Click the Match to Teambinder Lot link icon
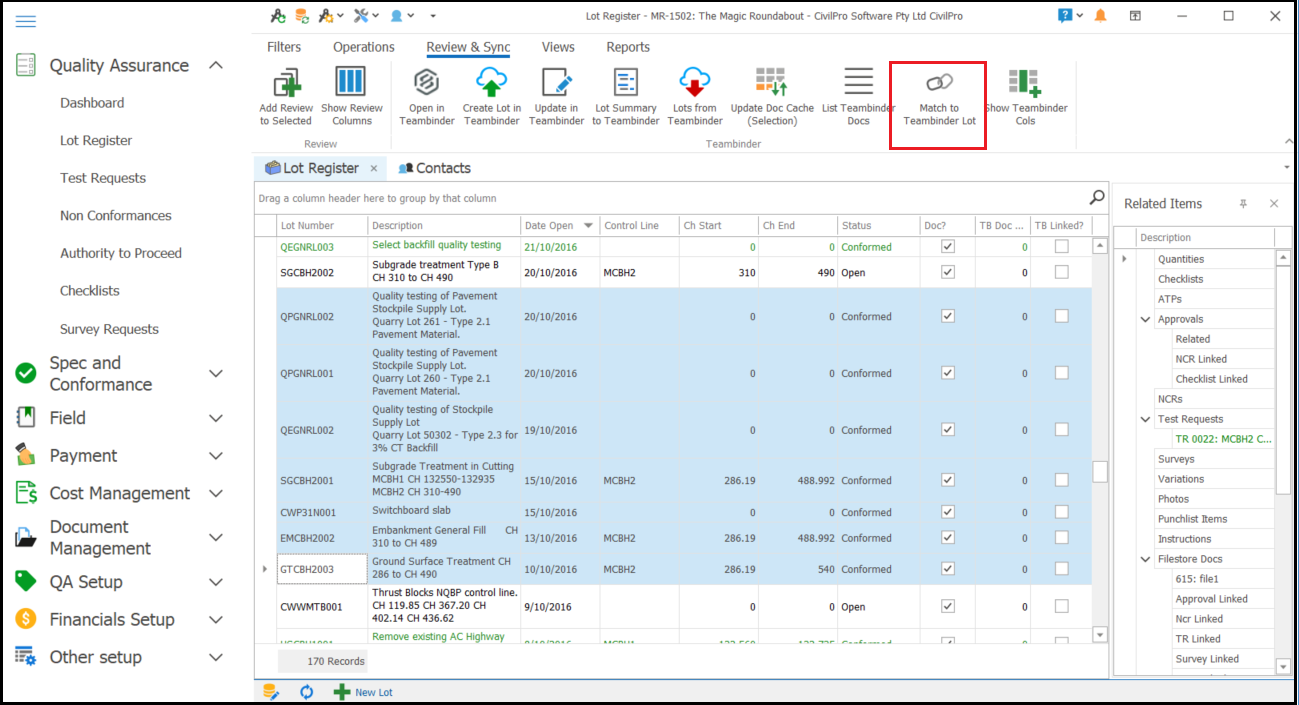The image size is (1299, 705). [x=939, y=81]
